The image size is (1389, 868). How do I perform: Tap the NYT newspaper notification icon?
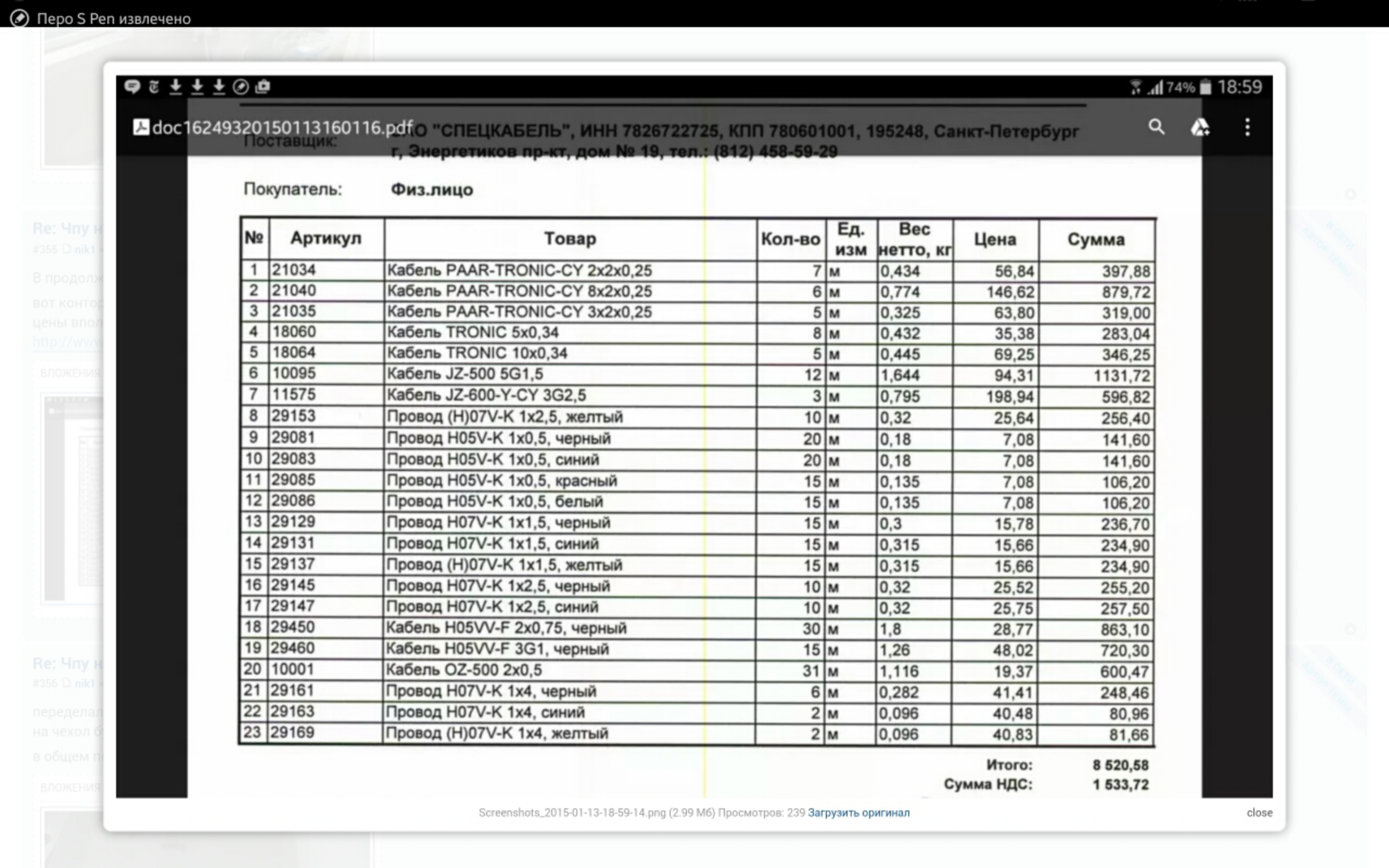point(154,87)
